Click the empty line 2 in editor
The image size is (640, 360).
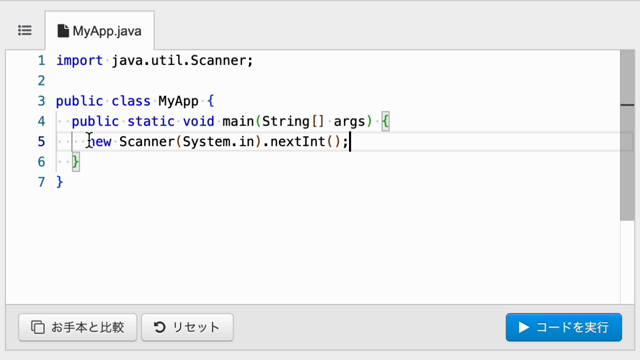337,81
